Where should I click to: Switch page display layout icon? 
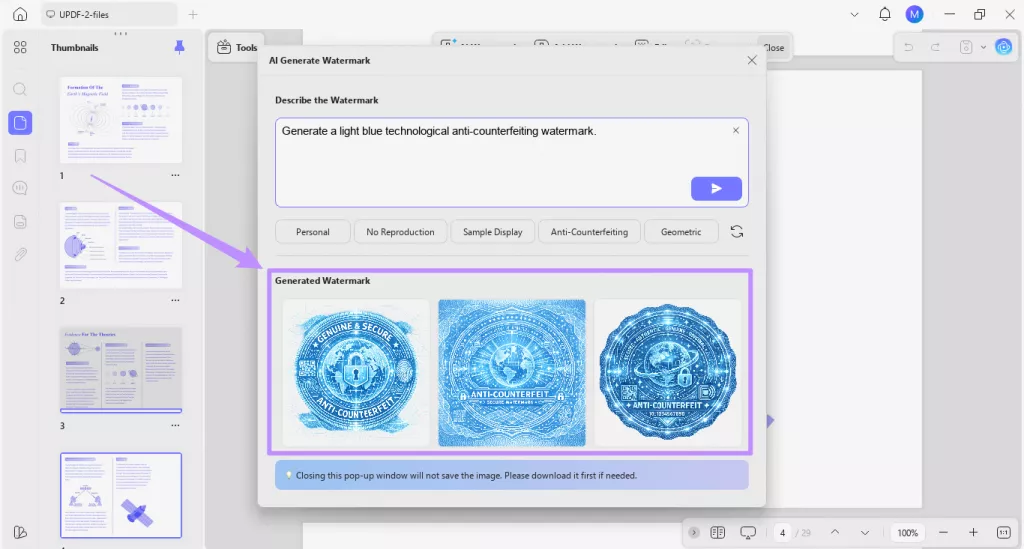[718, 533]
